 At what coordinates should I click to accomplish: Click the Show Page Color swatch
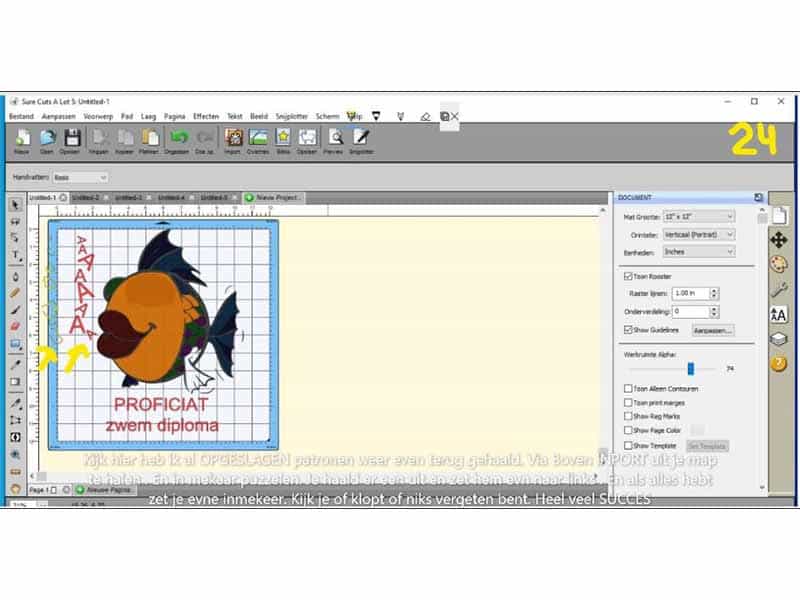[x=697, y=430]
